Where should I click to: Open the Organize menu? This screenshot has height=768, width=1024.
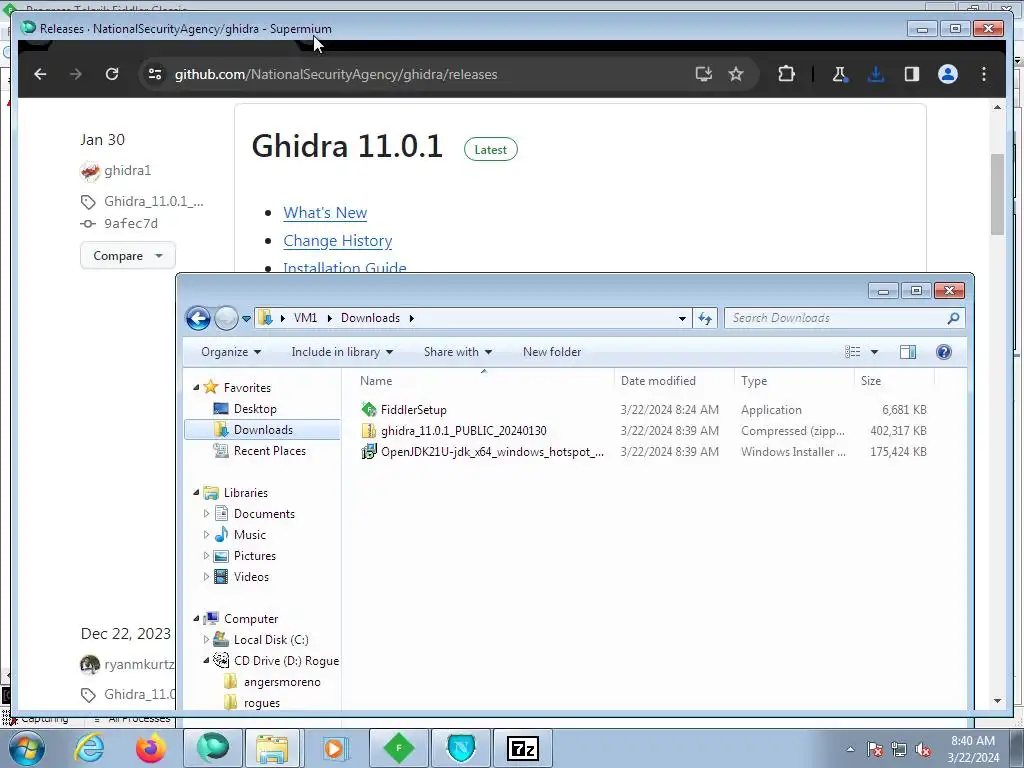pos(231,352)
